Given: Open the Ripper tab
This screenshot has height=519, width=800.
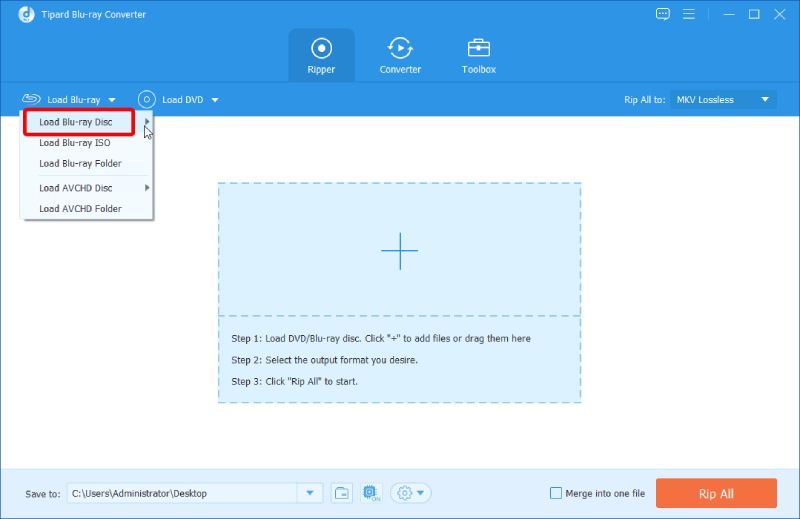Looking at the screenshot, I should point(321,55).
